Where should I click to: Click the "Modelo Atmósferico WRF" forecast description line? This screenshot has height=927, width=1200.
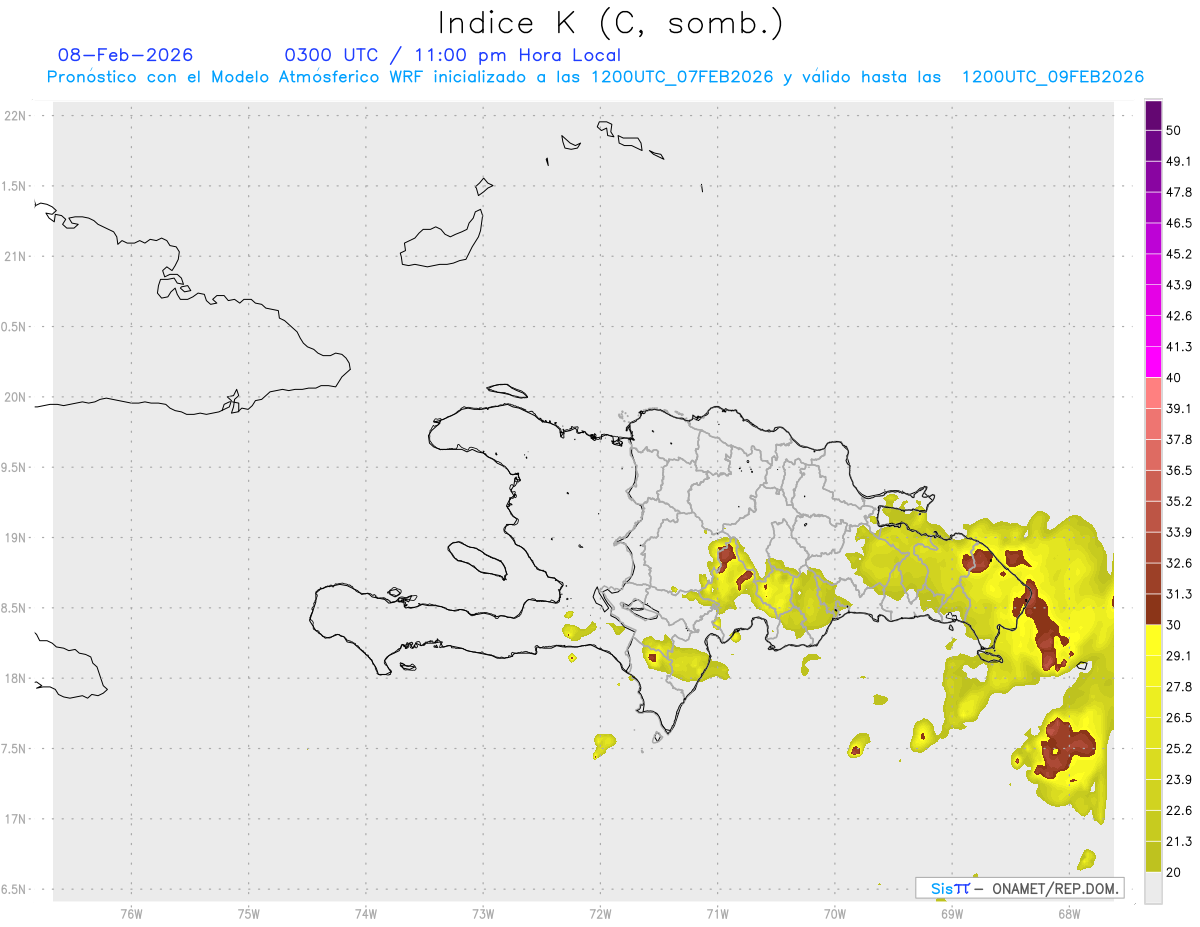(595, 77)
